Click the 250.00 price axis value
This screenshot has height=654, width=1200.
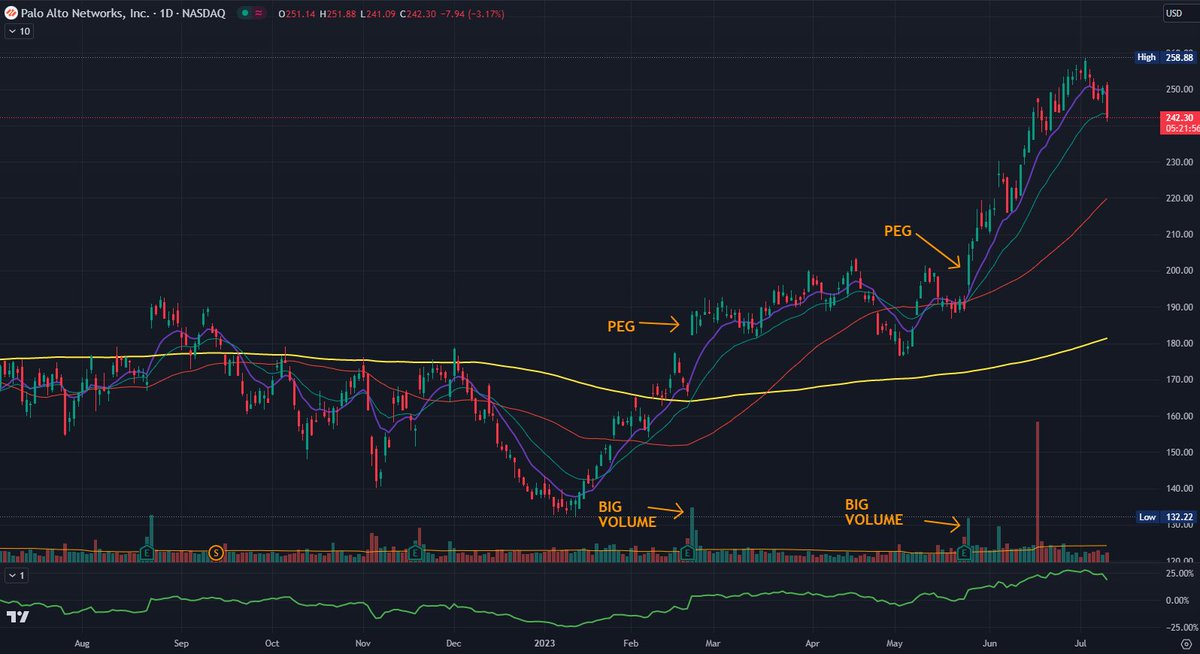pyautogui.click(x=1180, y=89)
